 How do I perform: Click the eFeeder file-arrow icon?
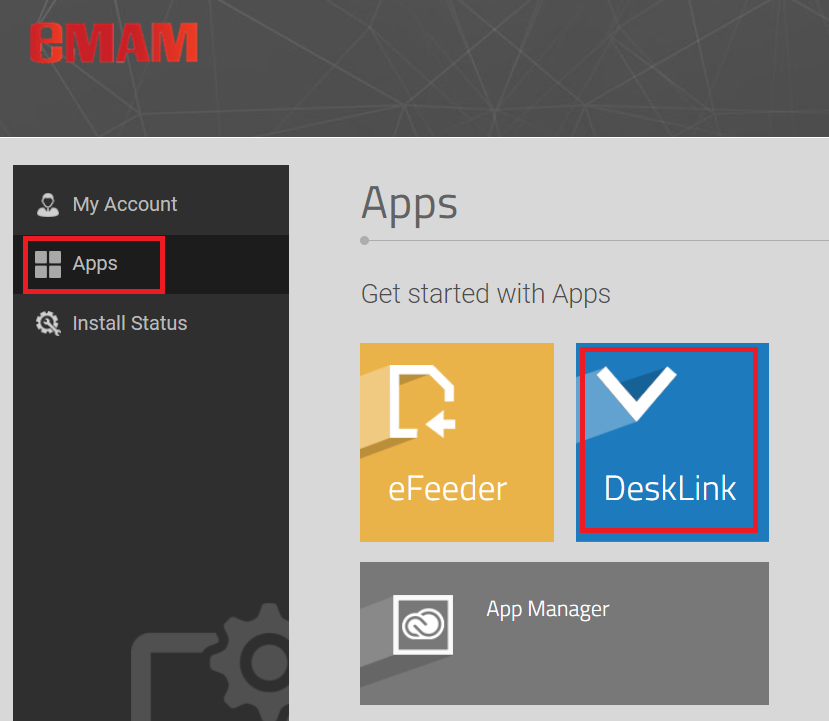[x=422, y=402]
